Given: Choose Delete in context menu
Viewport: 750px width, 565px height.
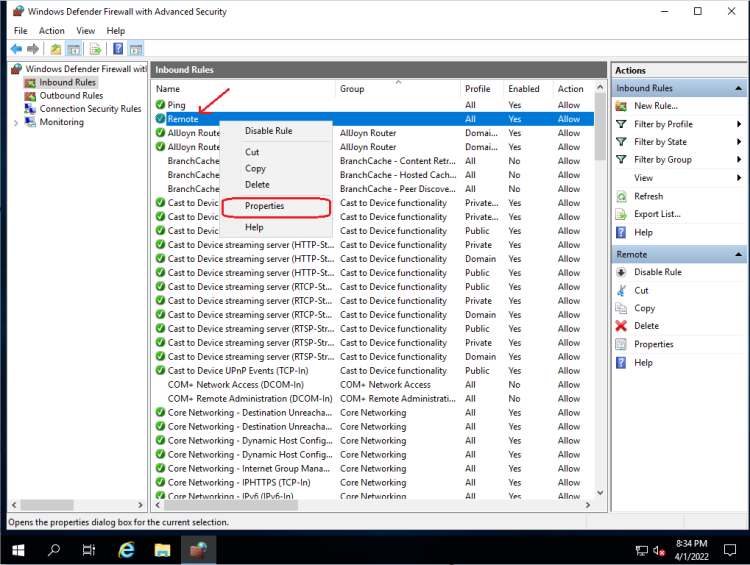Looking at the screenshot, I should tap(276, 185).
